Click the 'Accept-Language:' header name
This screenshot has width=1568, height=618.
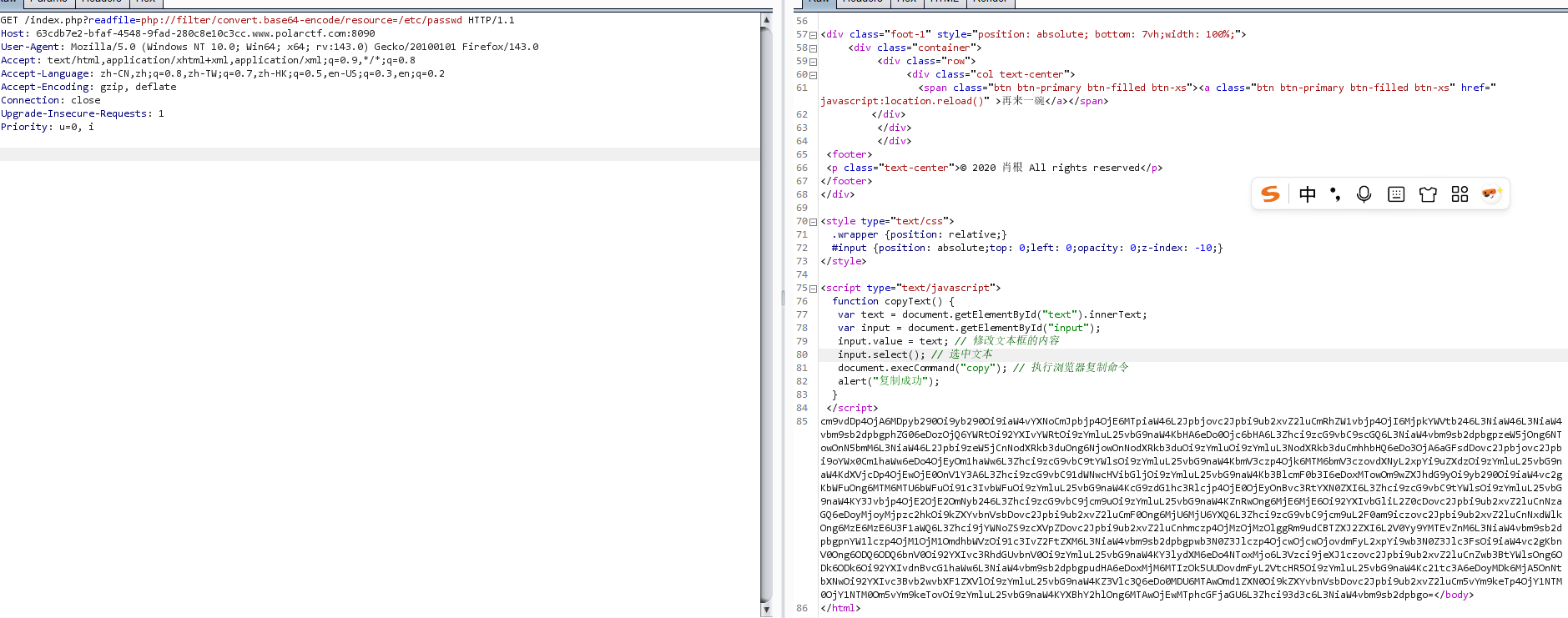click(48, 73)
